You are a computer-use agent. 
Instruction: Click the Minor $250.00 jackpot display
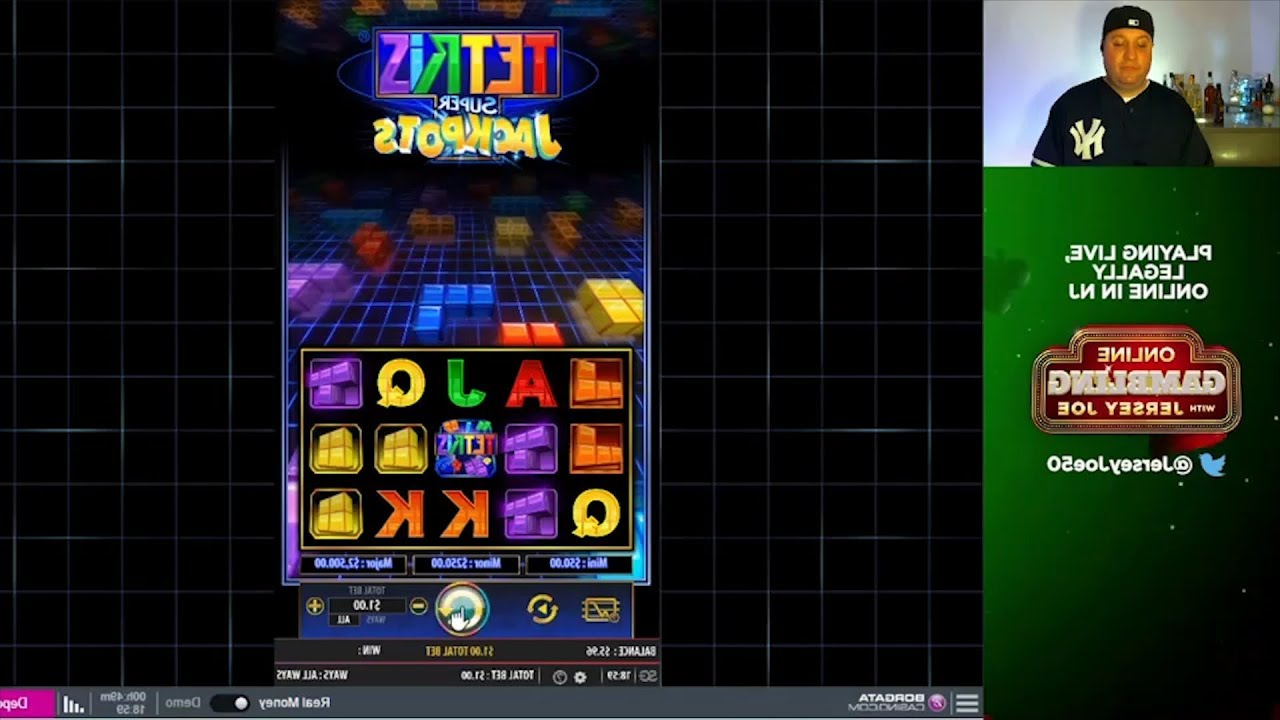point(466,564)
